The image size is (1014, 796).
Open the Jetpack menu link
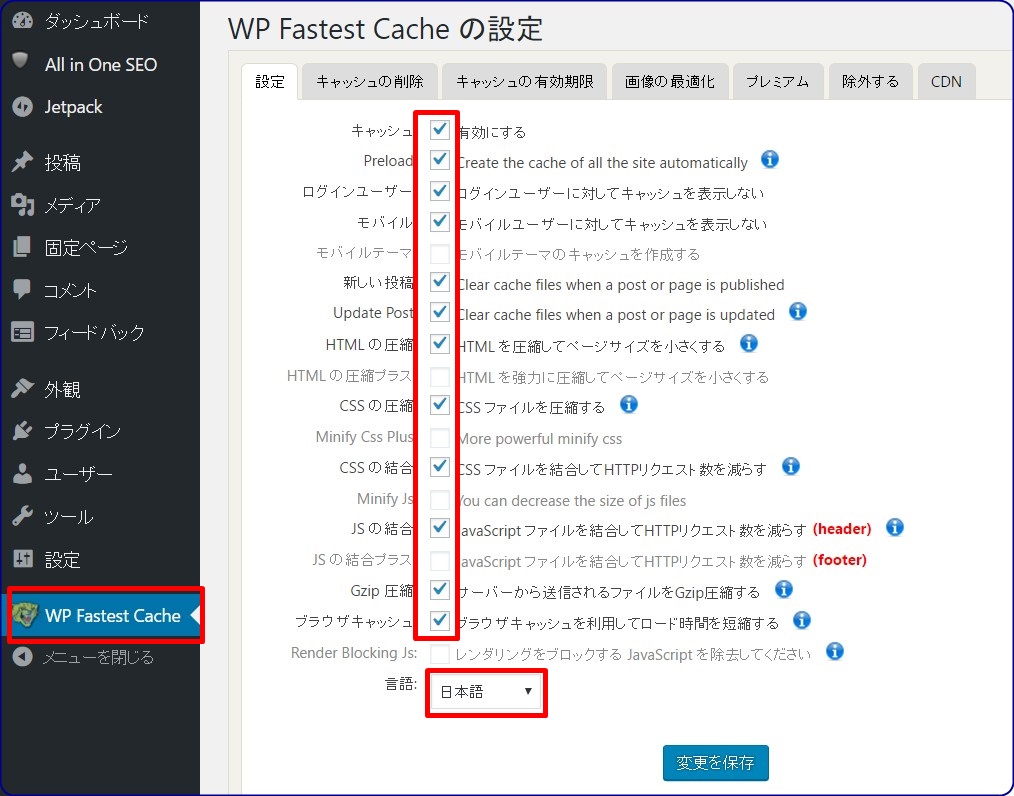point(73,107)
